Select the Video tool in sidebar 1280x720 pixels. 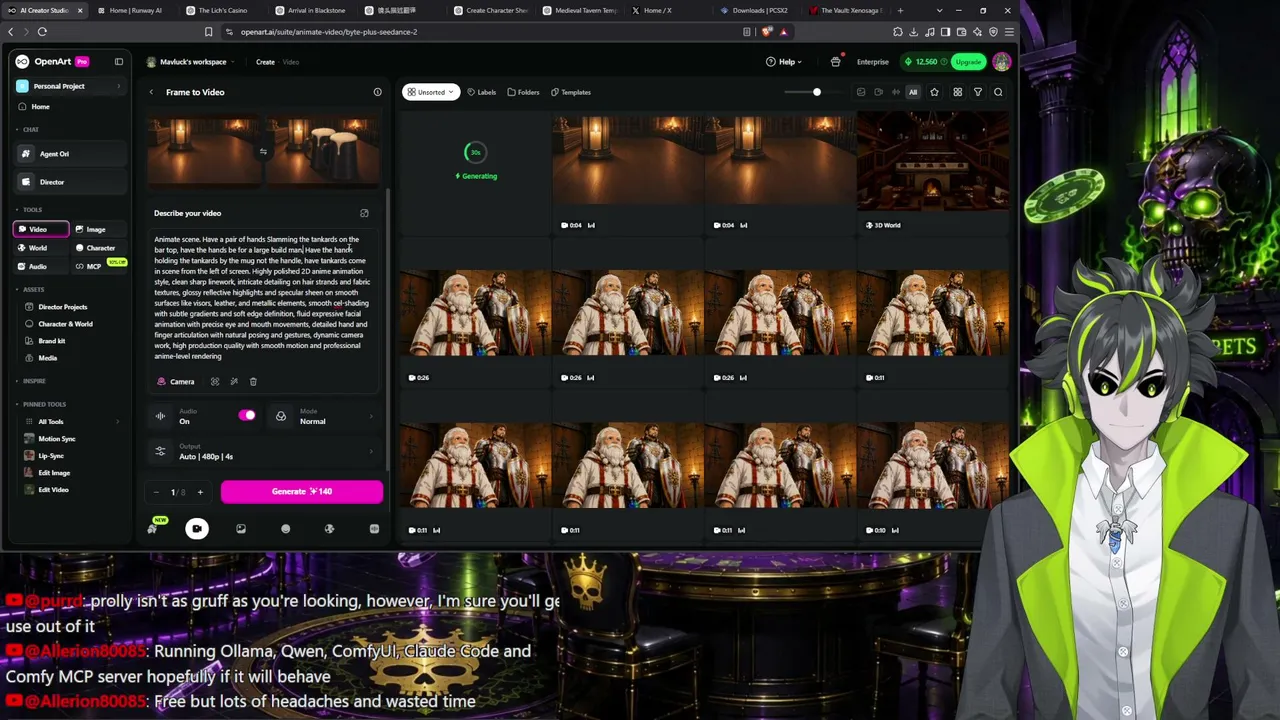point(41,229)
